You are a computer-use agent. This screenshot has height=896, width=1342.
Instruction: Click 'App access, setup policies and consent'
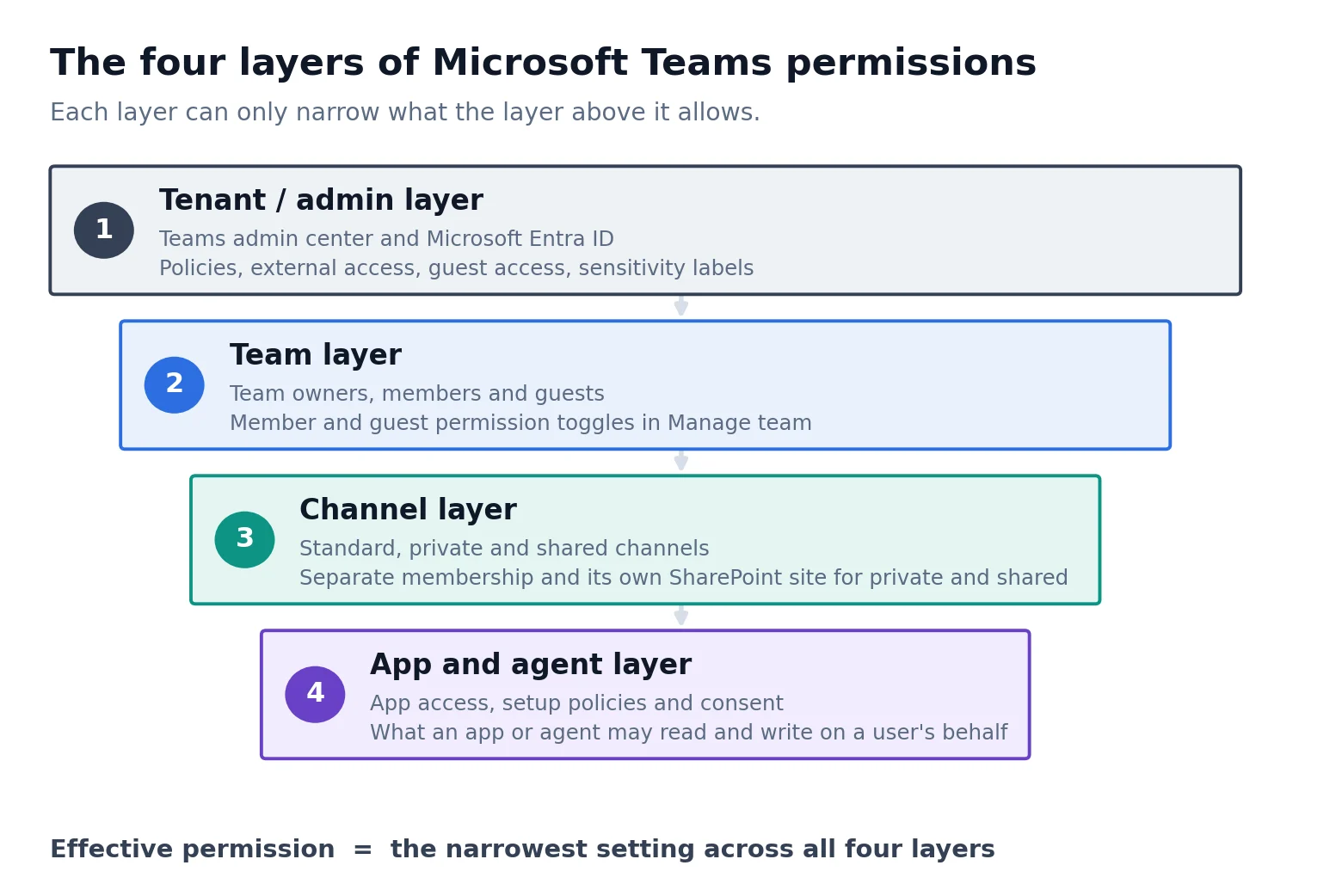pos(576,703)
